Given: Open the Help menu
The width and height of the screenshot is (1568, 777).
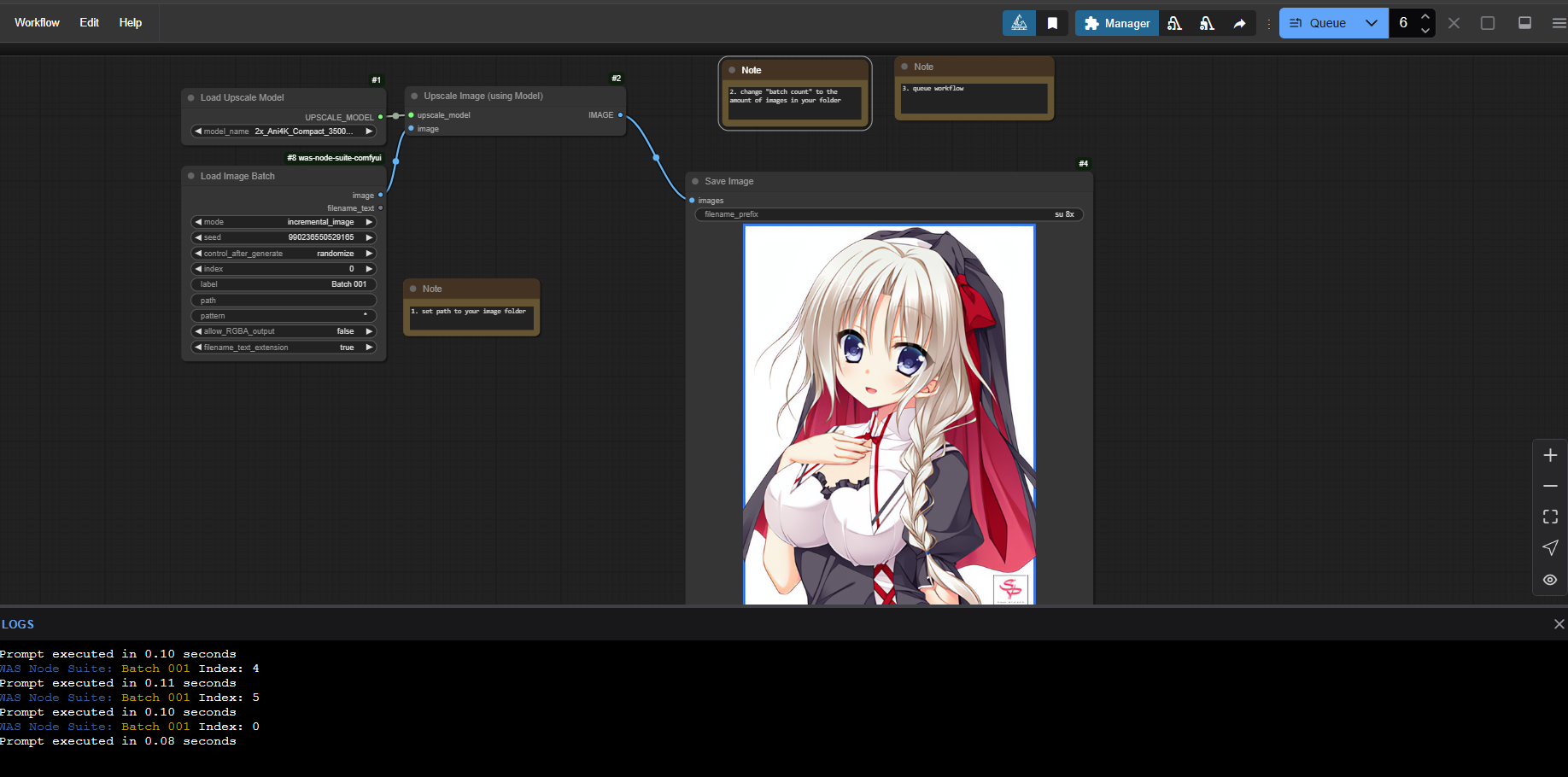Looking at the screenshot, I should tap(130, 22).
